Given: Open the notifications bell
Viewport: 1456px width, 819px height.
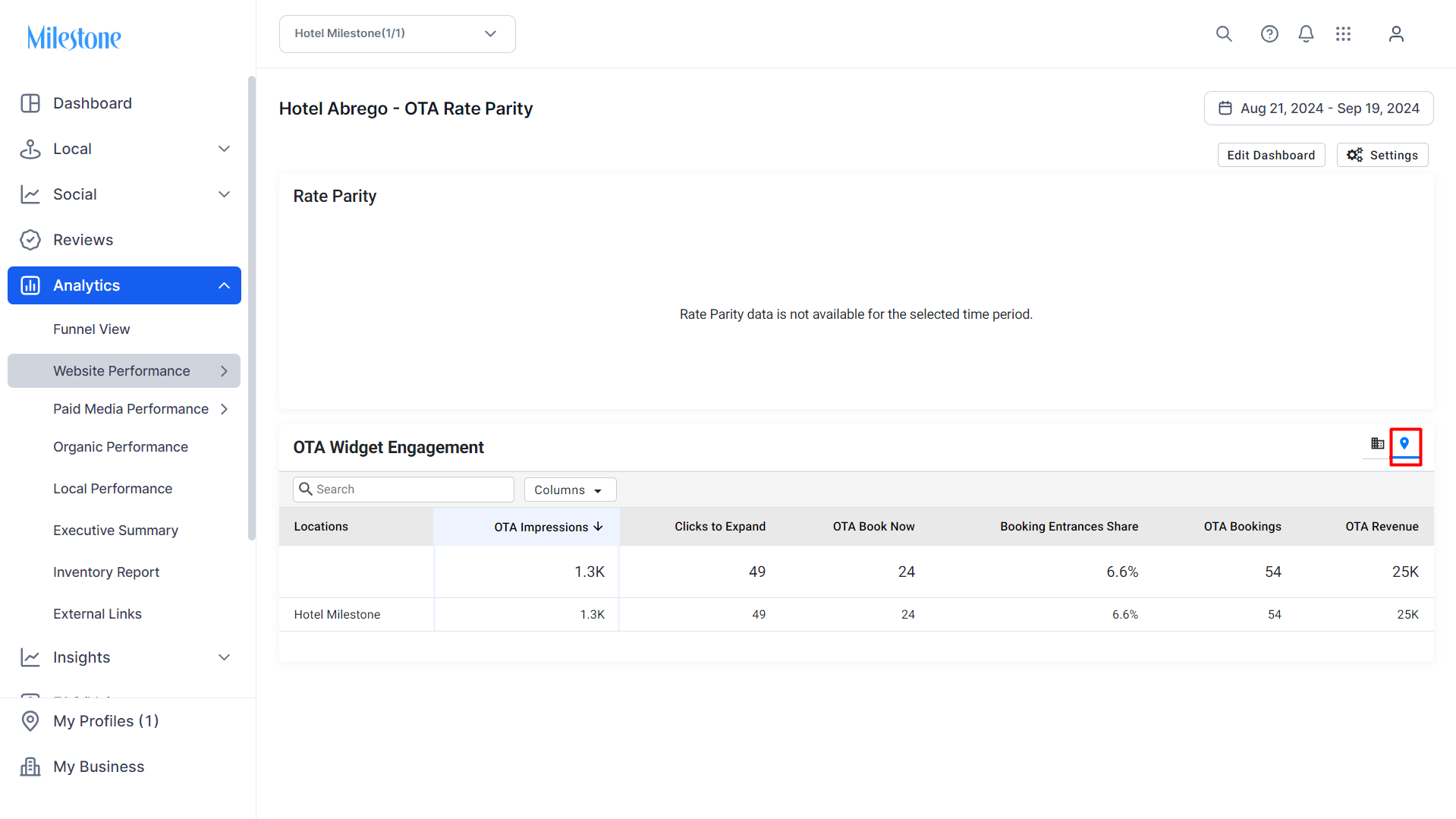Looking at the screenshot, I should (x=1306, y=34).
